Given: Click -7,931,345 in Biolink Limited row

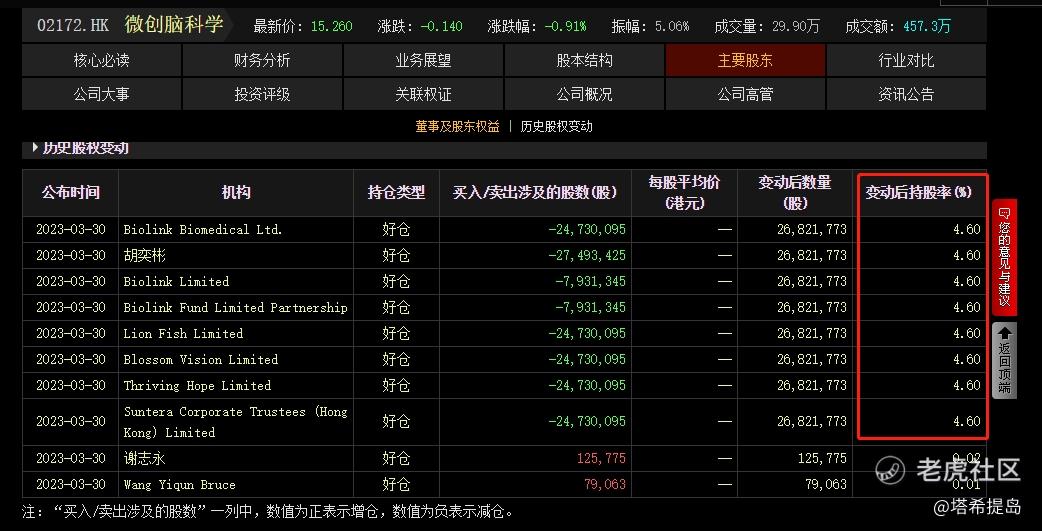Looking at the screenshot, I should 590,281.
